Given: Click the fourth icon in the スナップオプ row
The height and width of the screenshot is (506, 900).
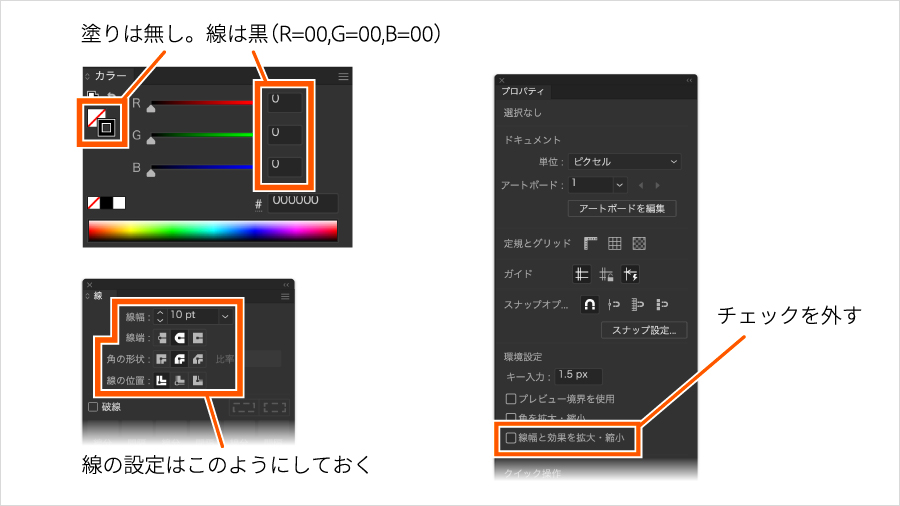Looking at the screenshot, I should click(x=662, y=305).
